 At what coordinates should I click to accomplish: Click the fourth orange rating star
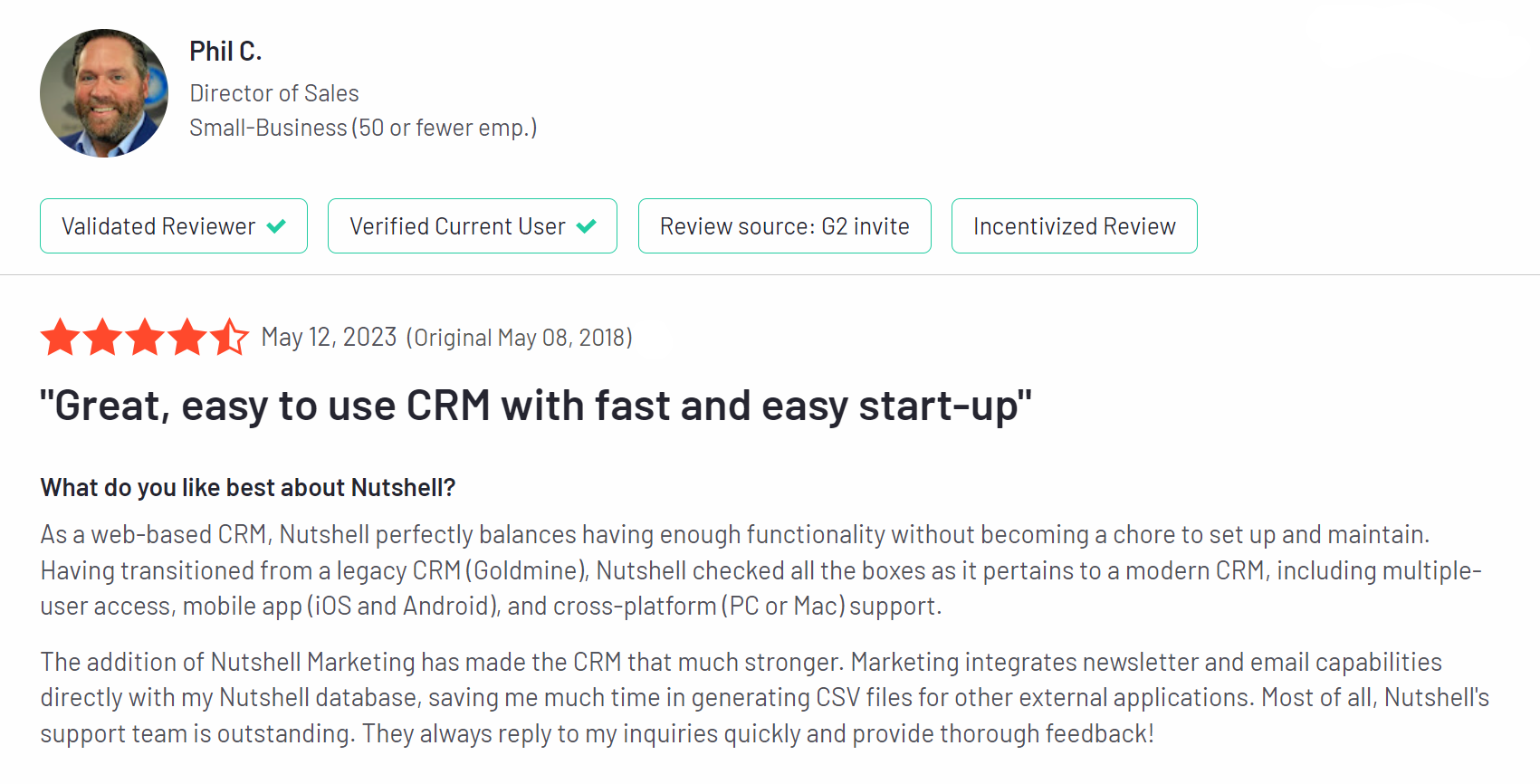coord(187,337)
